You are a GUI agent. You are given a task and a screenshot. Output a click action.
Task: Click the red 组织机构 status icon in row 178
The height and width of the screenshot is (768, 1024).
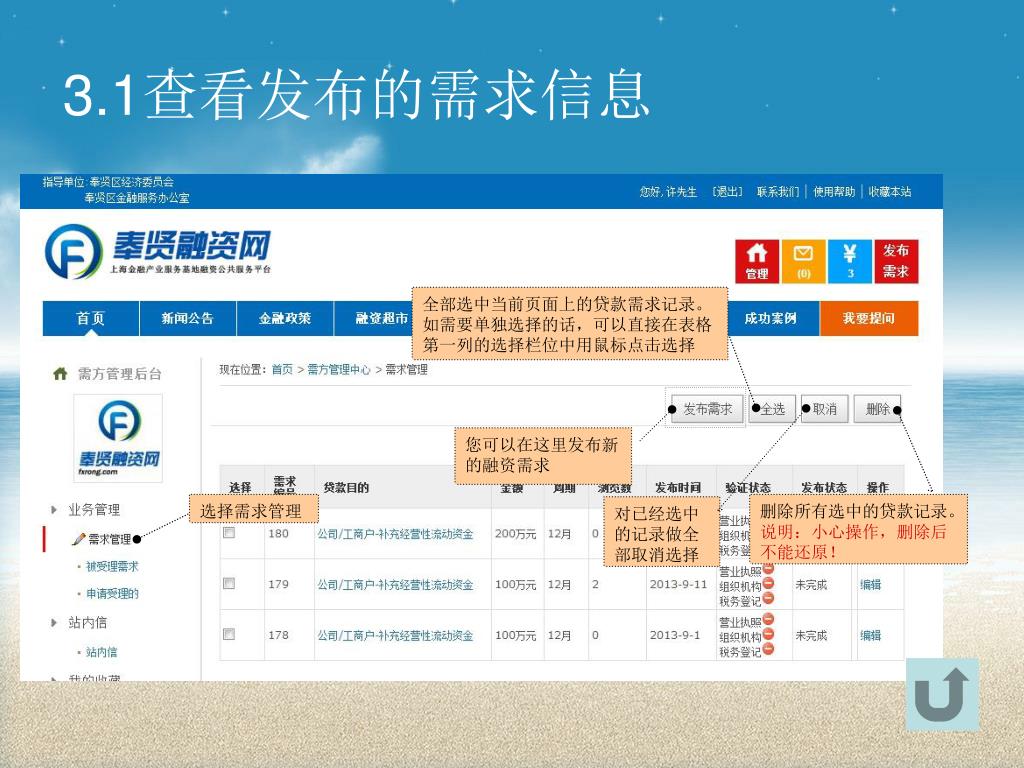coord(768,633)
